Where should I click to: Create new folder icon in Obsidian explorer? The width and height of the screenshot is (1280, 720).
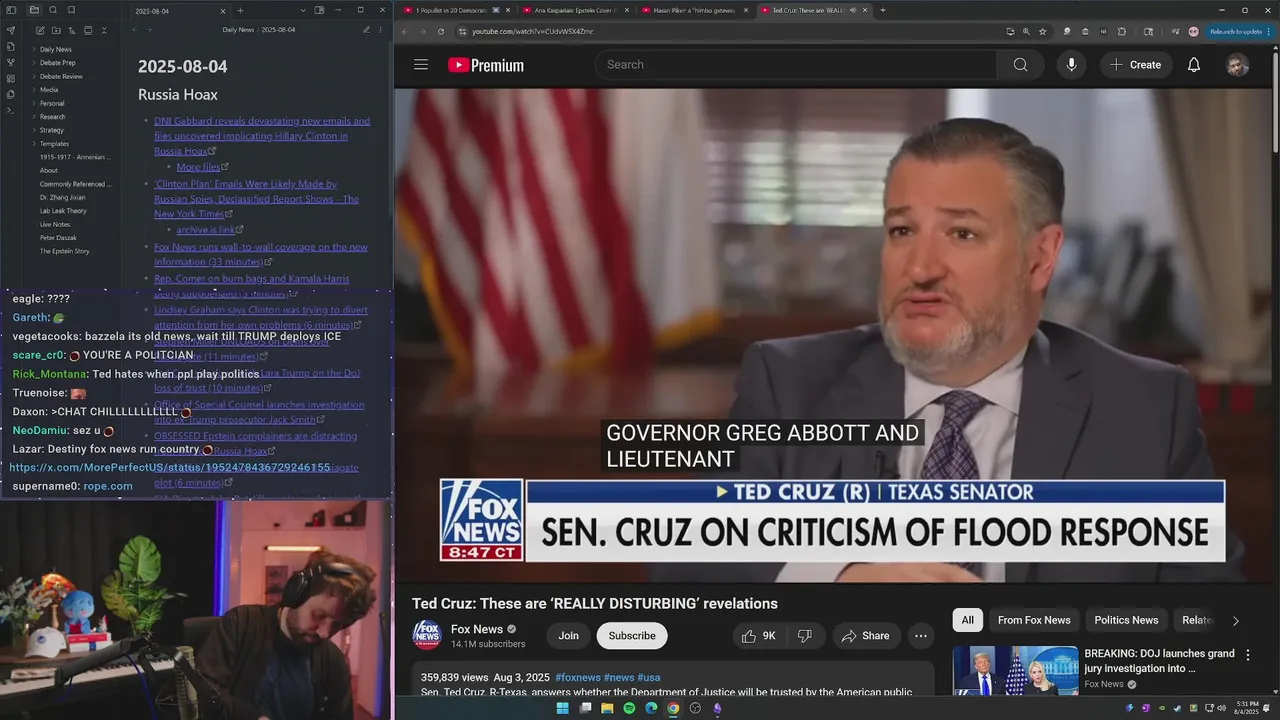coord(55,30)
